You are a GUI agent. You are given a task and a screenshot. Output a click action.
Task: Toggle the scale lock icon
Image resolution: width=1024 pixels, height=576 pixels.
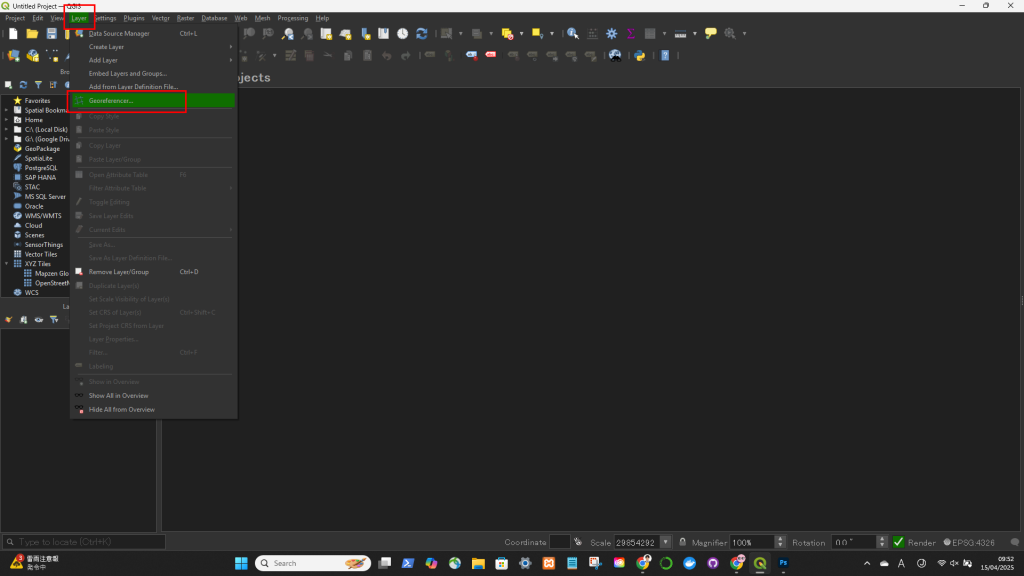point(681,542)
